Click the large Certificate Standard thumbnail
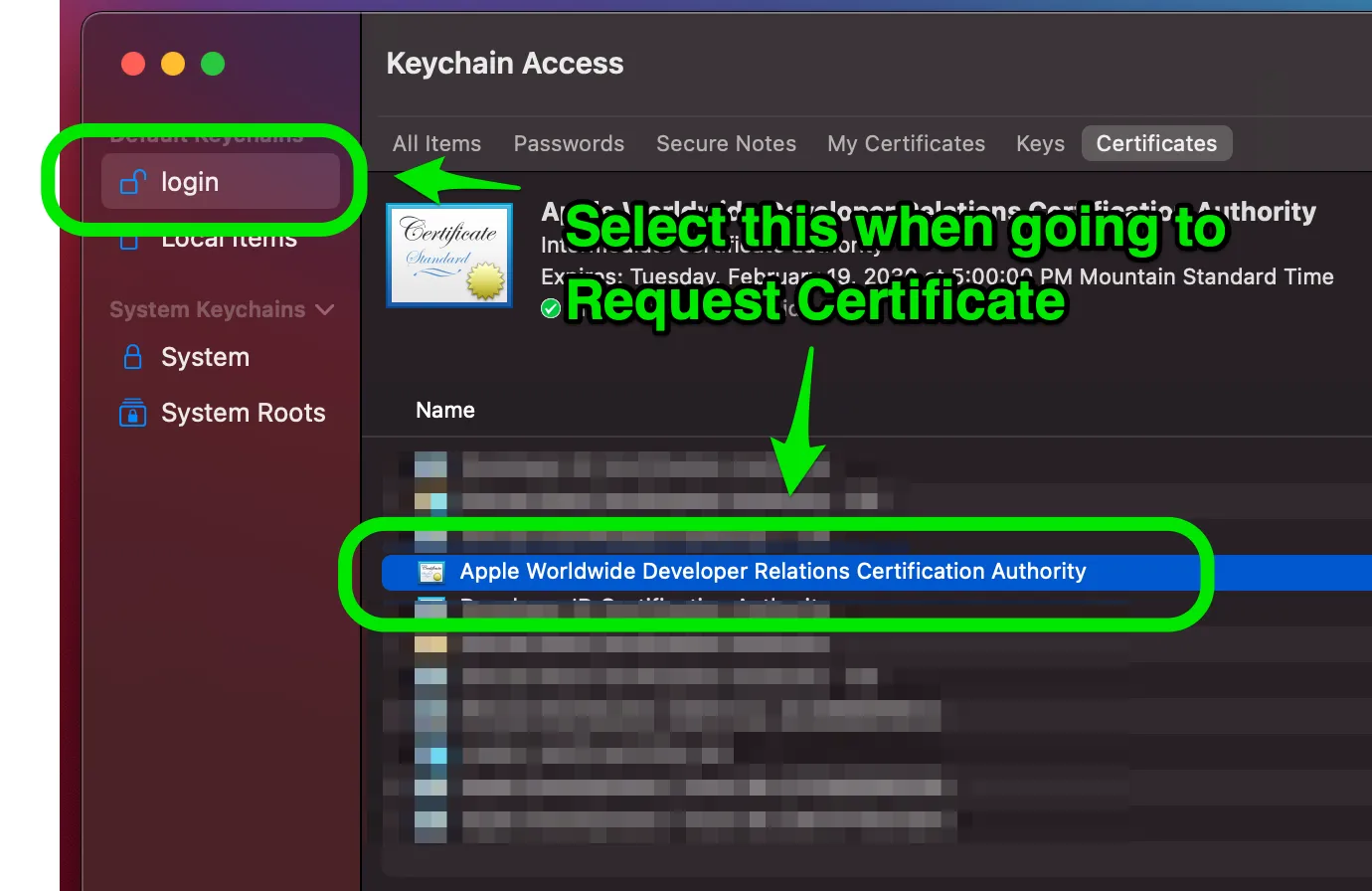 click(449, 255)
